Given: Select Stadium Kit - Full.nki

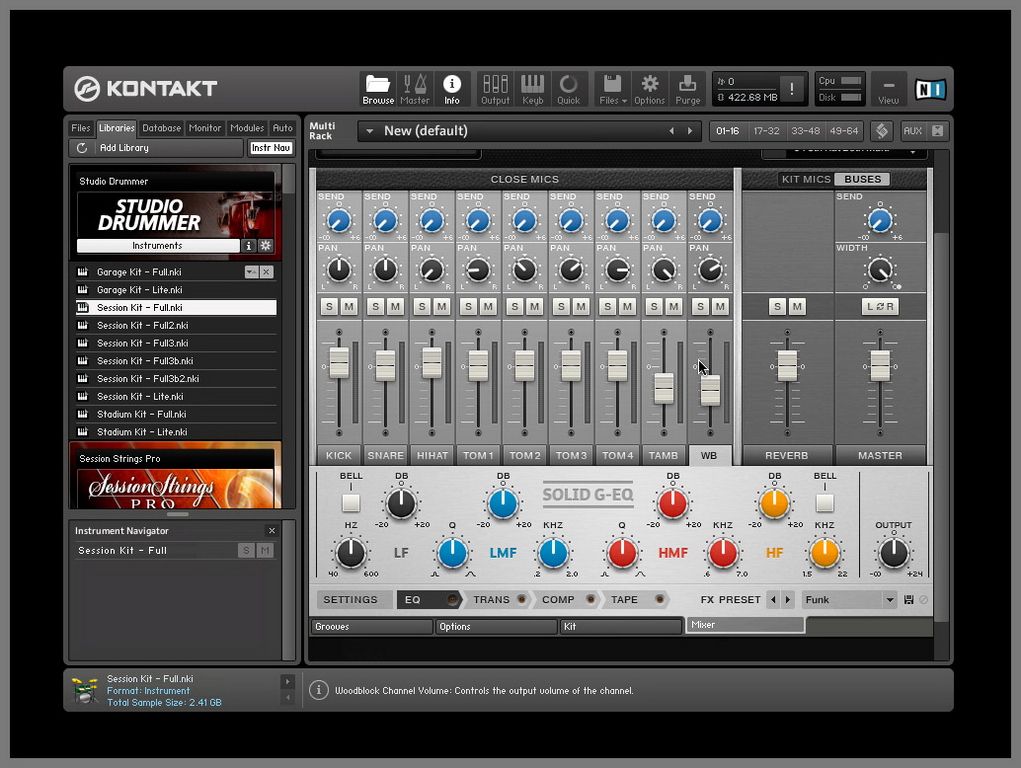Looking at the screenshot, I should (x=177, y=414).
